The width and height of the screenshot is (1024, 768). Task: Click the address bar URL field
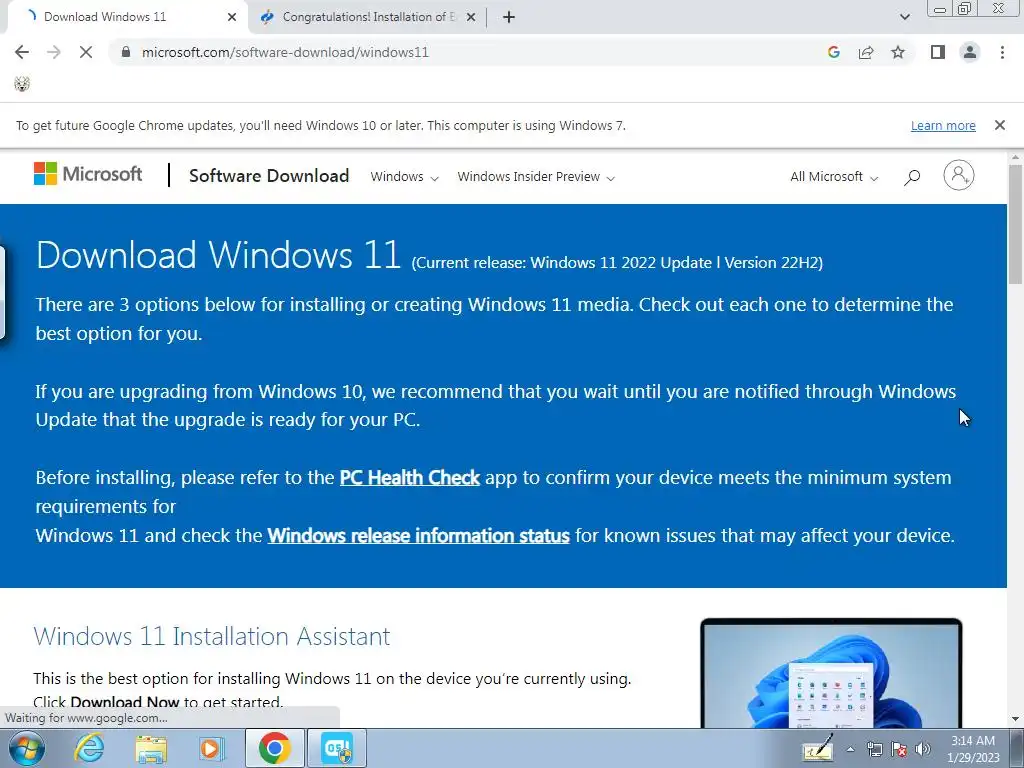(464, 52)
